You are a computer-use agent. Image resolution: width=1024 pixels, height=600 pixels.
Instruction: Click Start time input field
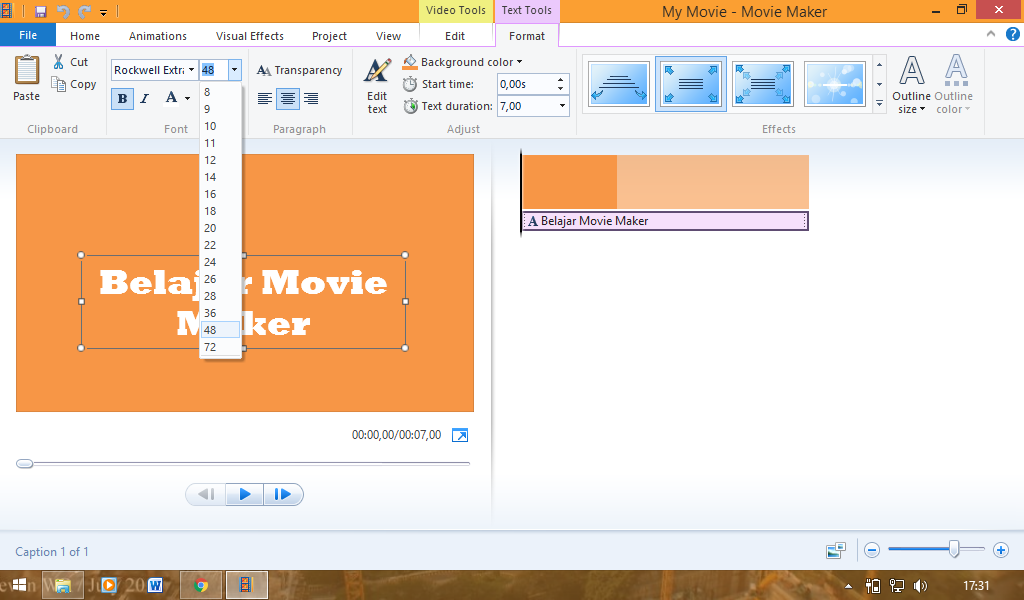(526, 84)
